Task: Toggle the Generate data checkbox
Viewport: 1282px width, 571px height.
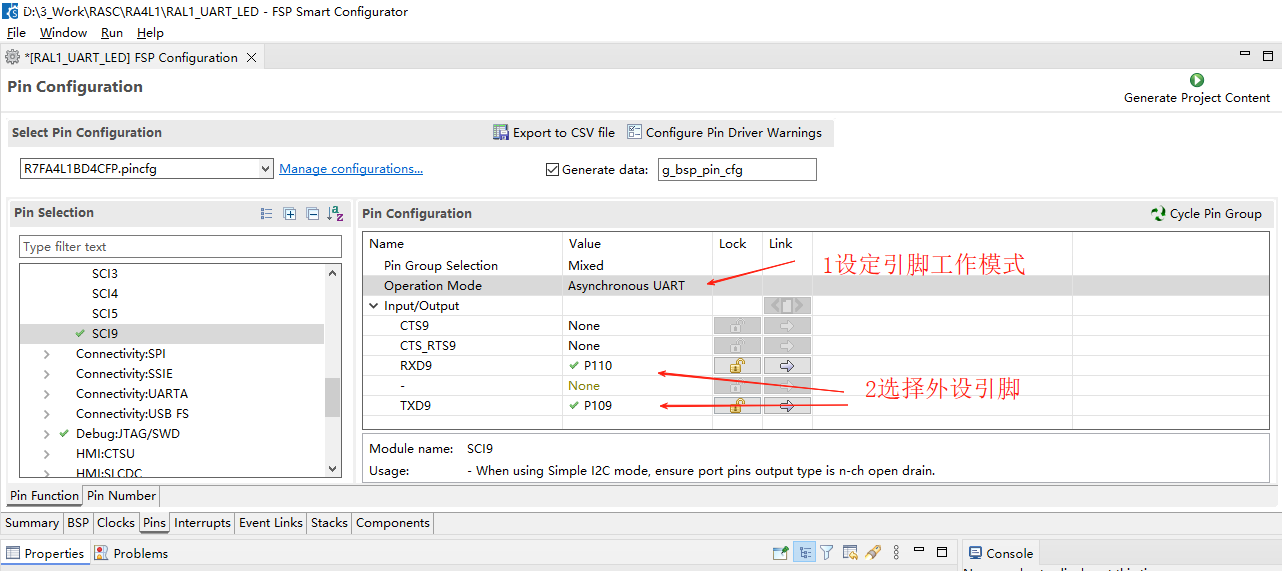Action: [x=552, y=169]
